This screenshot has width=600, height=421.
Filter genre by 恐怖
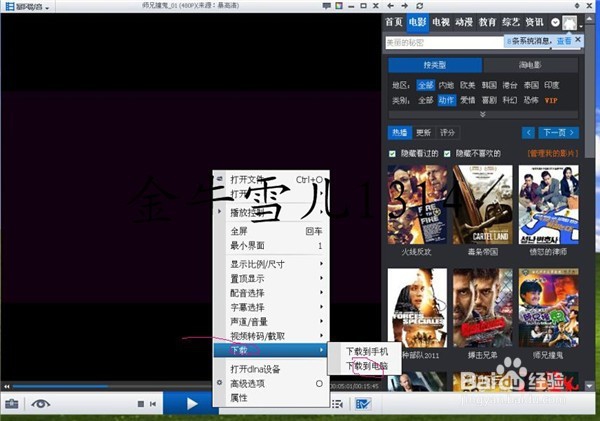(x=531, y=101)
